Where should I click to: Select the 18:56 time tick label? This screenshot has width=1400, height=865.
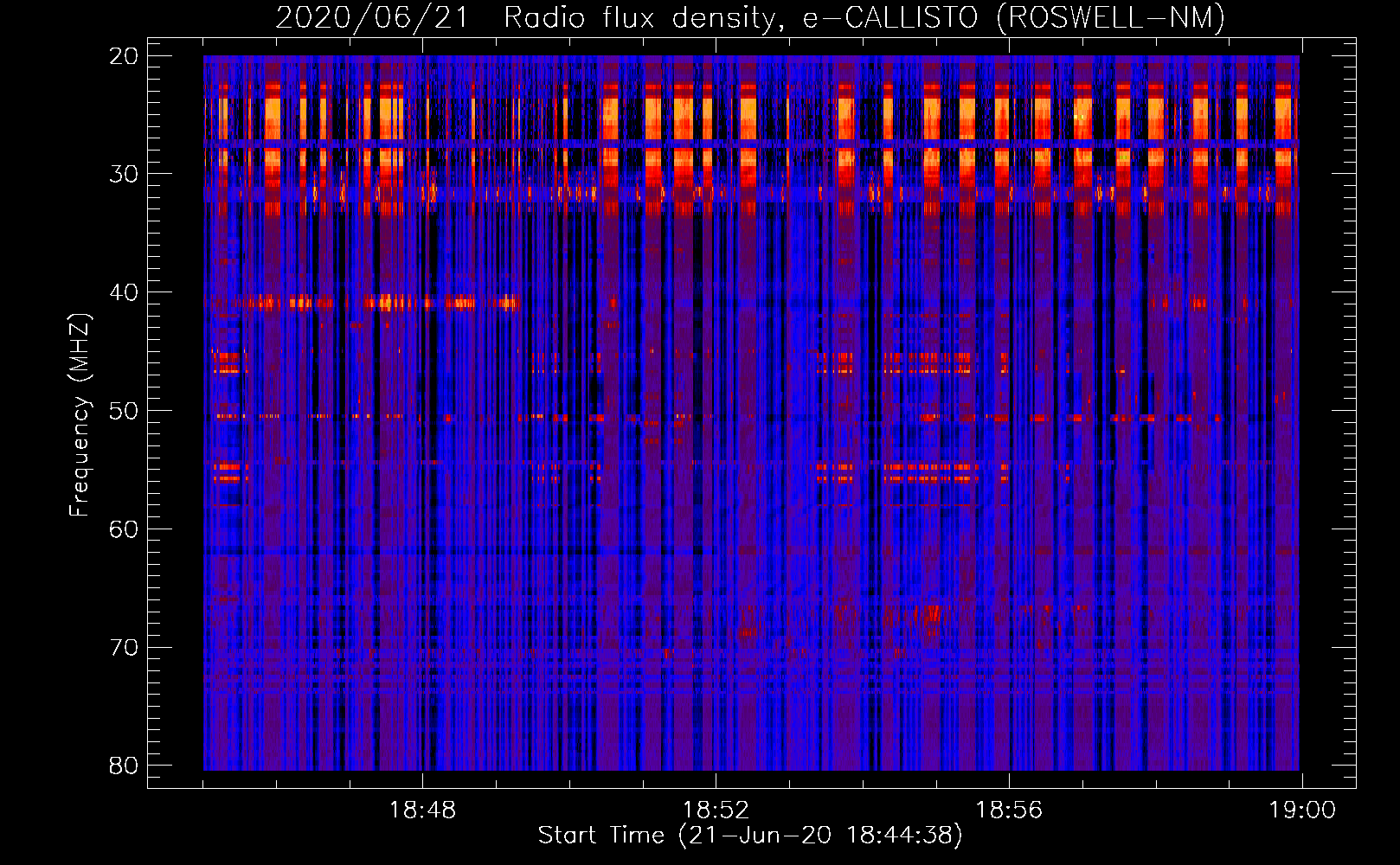(1009, 811)
